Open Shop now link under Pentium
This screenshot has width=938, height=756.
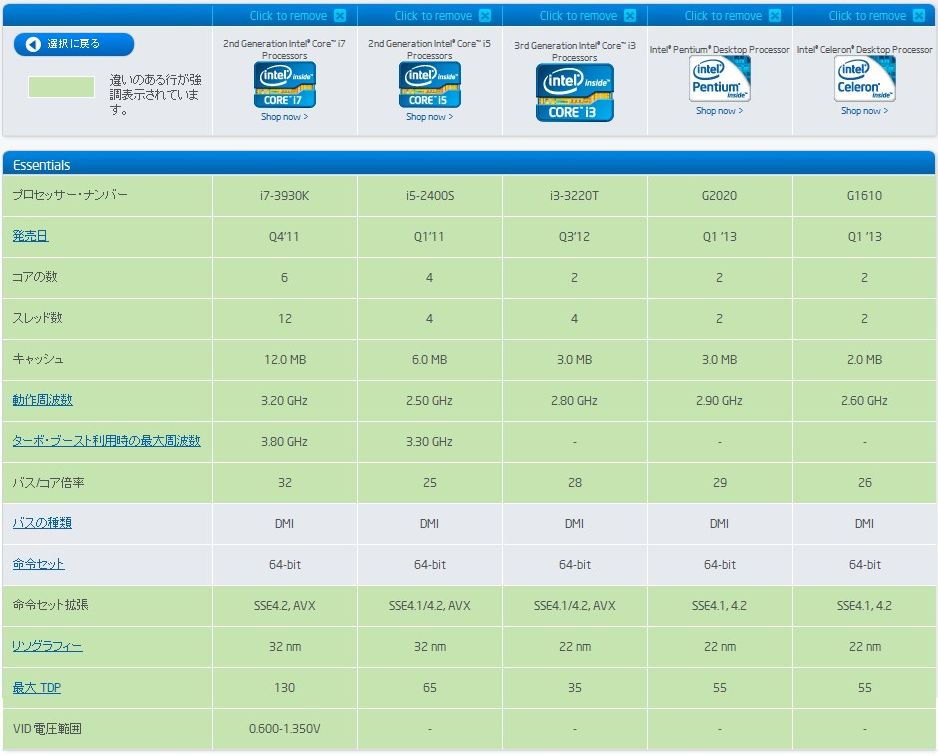720,111
